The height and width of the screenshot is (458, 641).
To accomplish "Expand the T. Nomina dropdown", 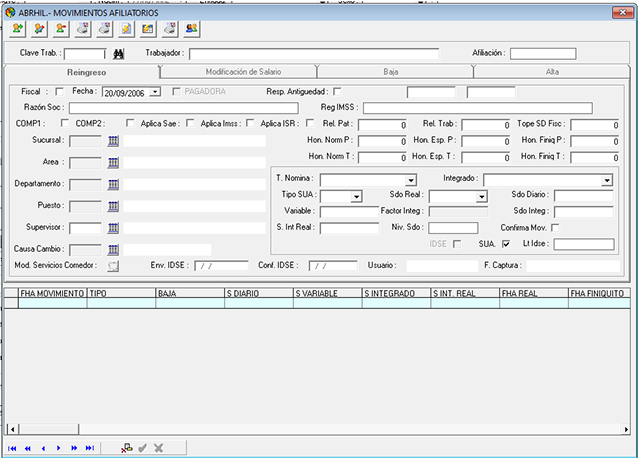I will (411, 181).
